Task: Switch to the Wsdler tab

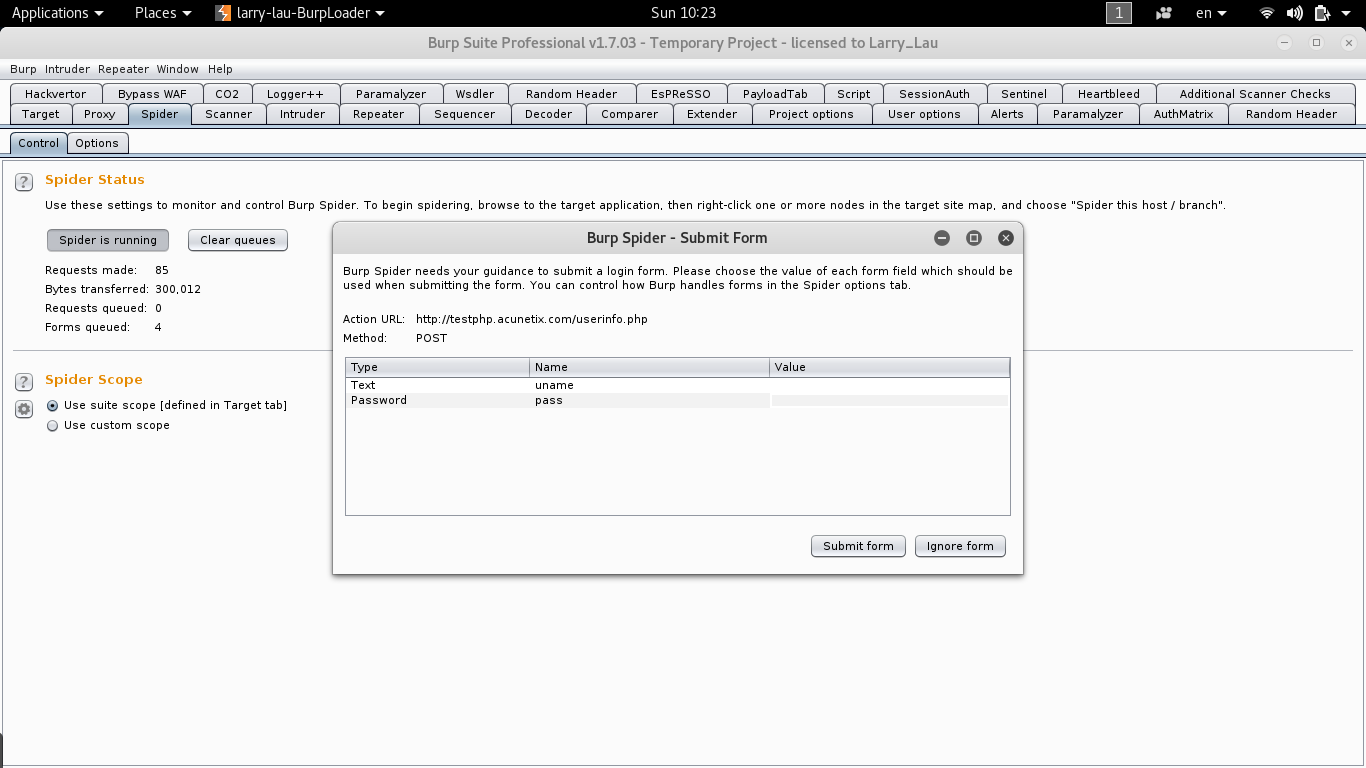Action: [x=475, y=94]
